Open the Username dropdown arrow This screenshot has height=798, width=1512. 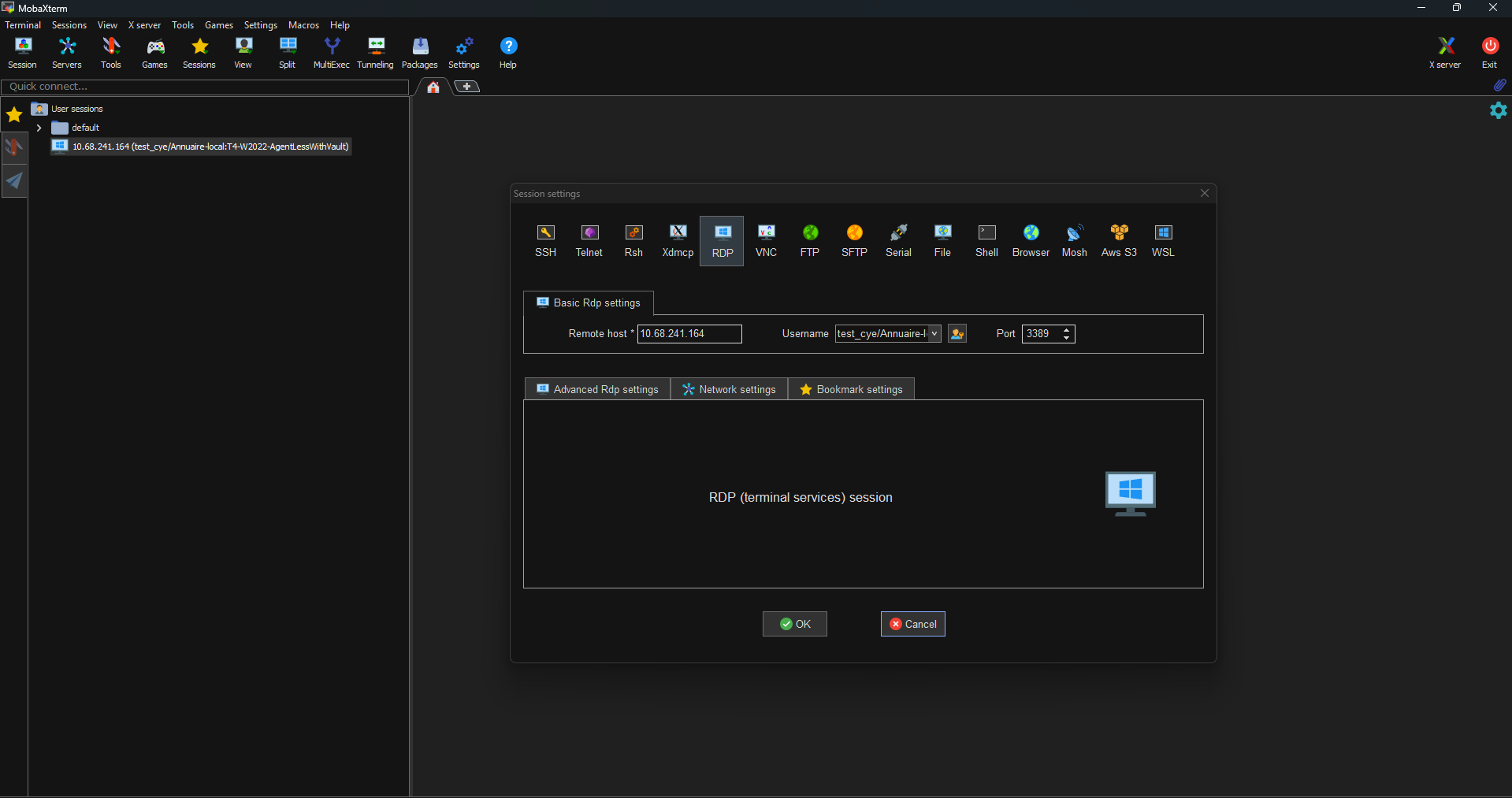[x=934, y=334]
